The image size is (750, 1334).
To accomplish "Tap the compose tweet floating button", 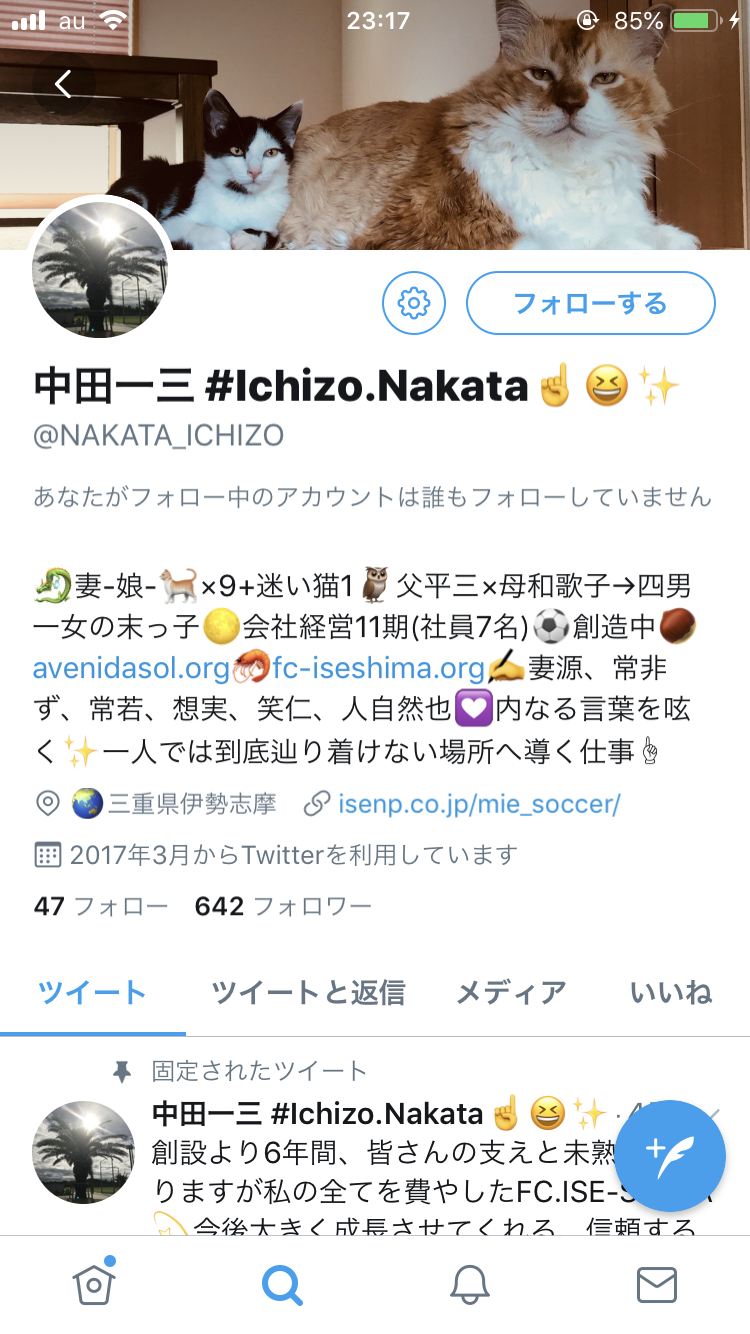I will 670,1156.
